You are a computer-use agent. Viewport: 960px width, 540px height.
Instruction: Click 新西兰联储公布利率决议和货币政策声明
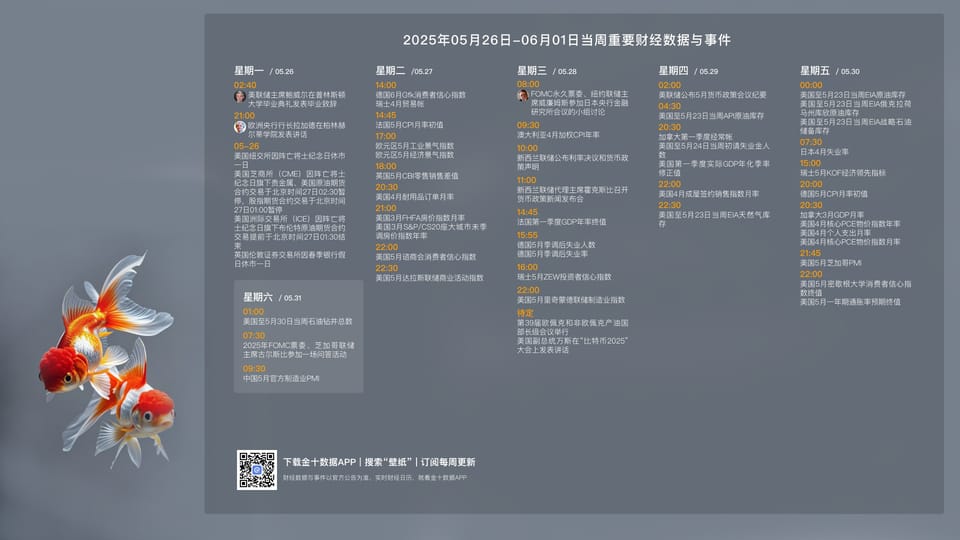tap(572, 162)
